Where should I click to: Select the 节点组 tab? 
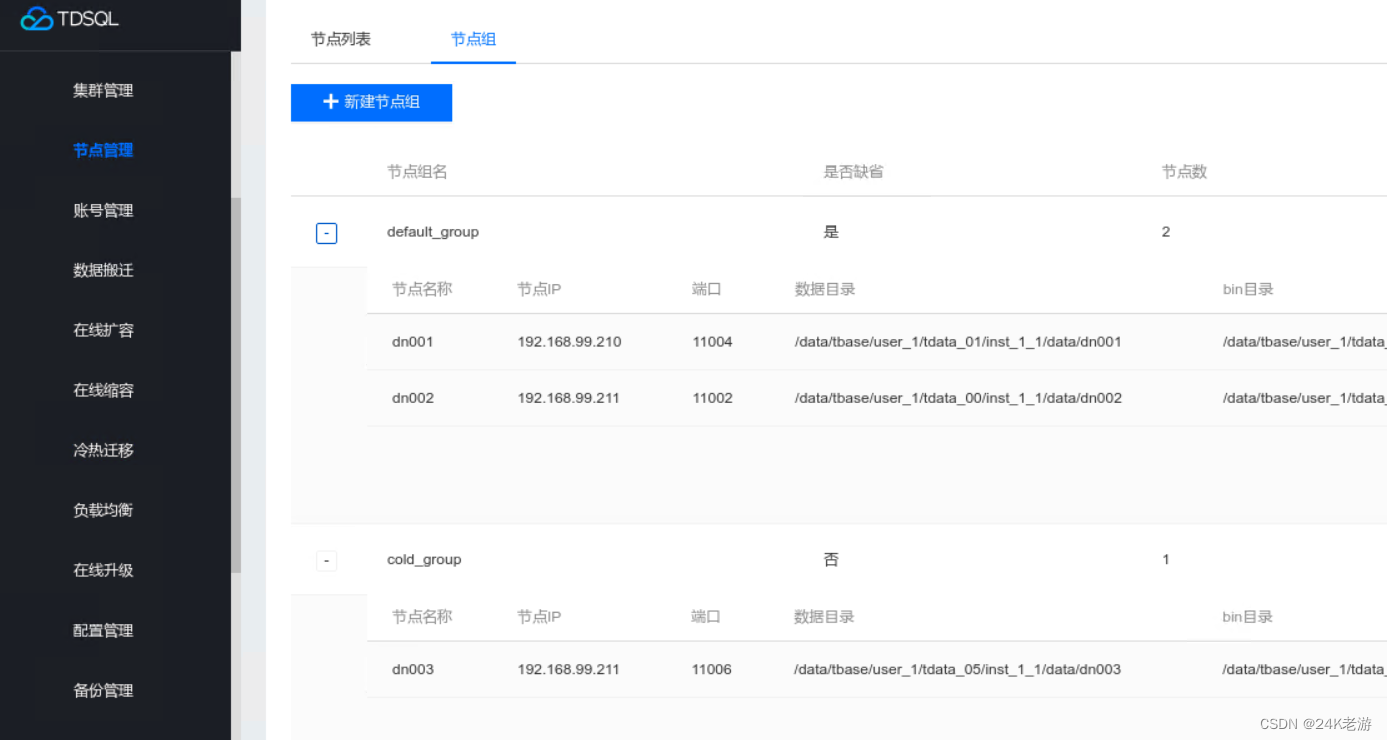pyautogui.click(x=473, y=39)
